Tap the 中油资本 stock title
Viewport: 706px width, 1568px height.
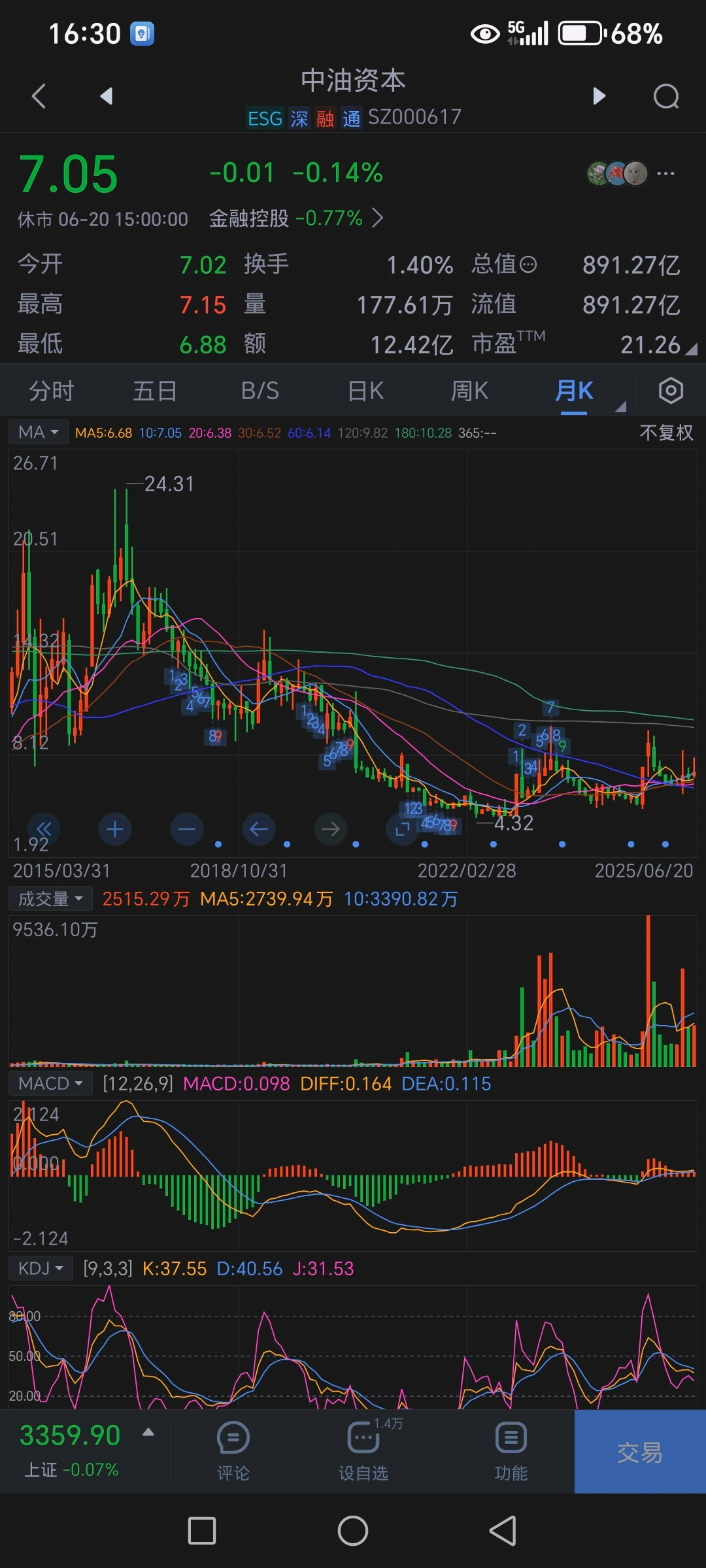353,80
